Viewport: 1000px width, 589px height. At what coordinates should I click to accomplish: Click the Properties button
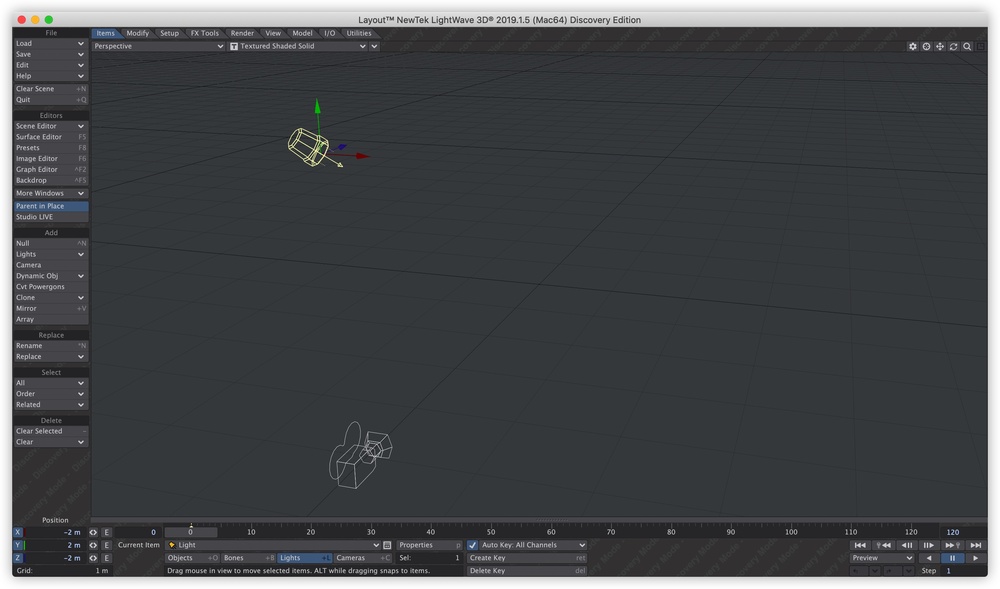[429, 546]
